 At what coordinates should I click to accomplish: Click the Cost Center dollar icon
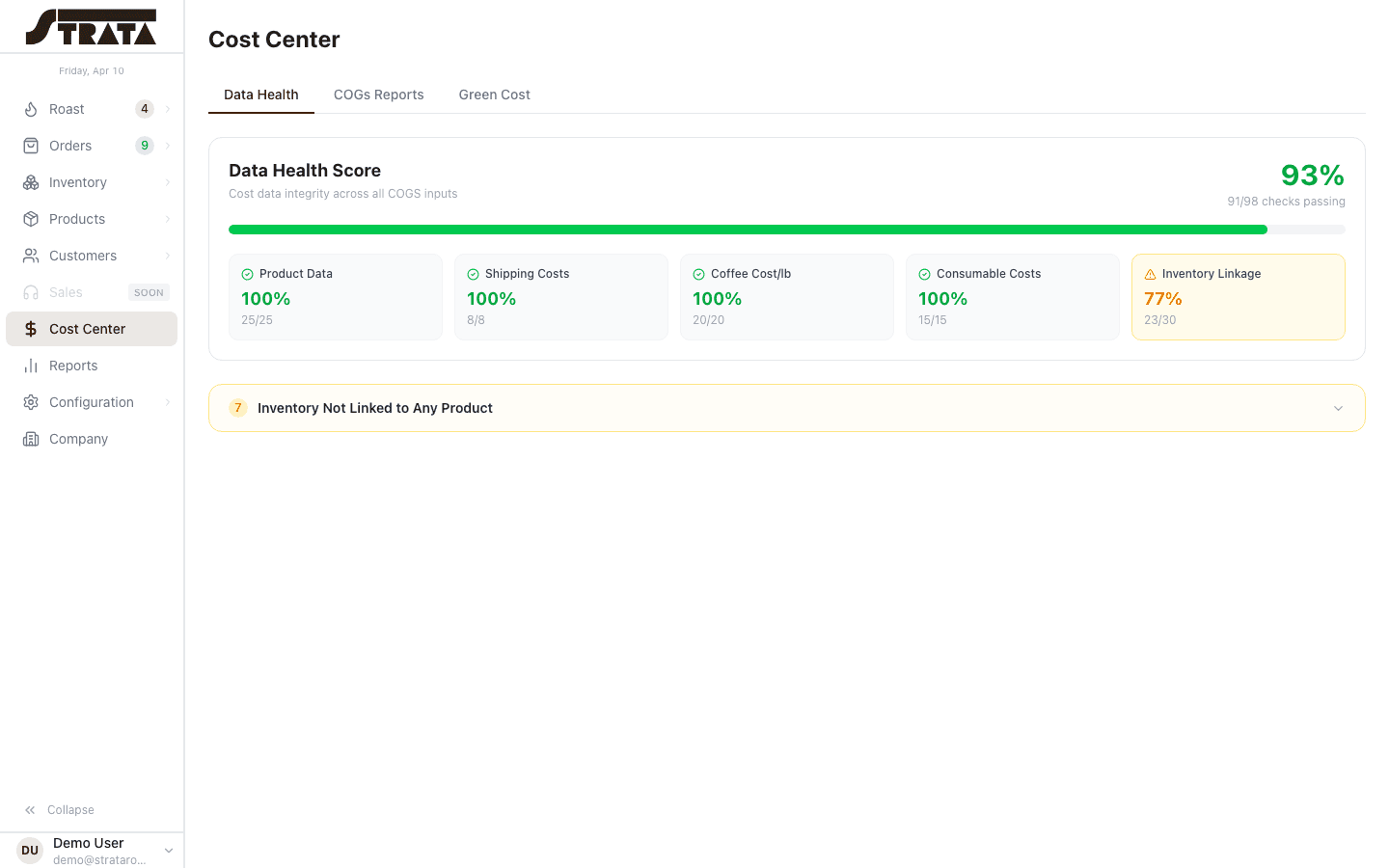pos(30,329)
